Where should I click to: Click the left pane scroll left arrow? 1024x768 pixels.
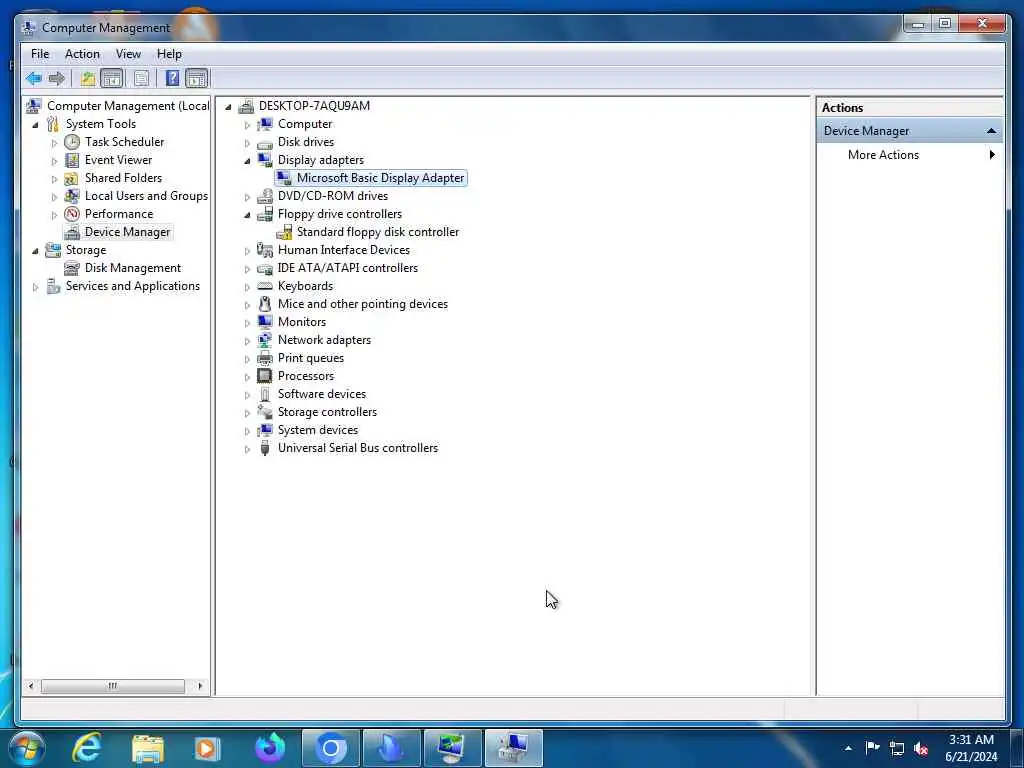tap(31, 686)
